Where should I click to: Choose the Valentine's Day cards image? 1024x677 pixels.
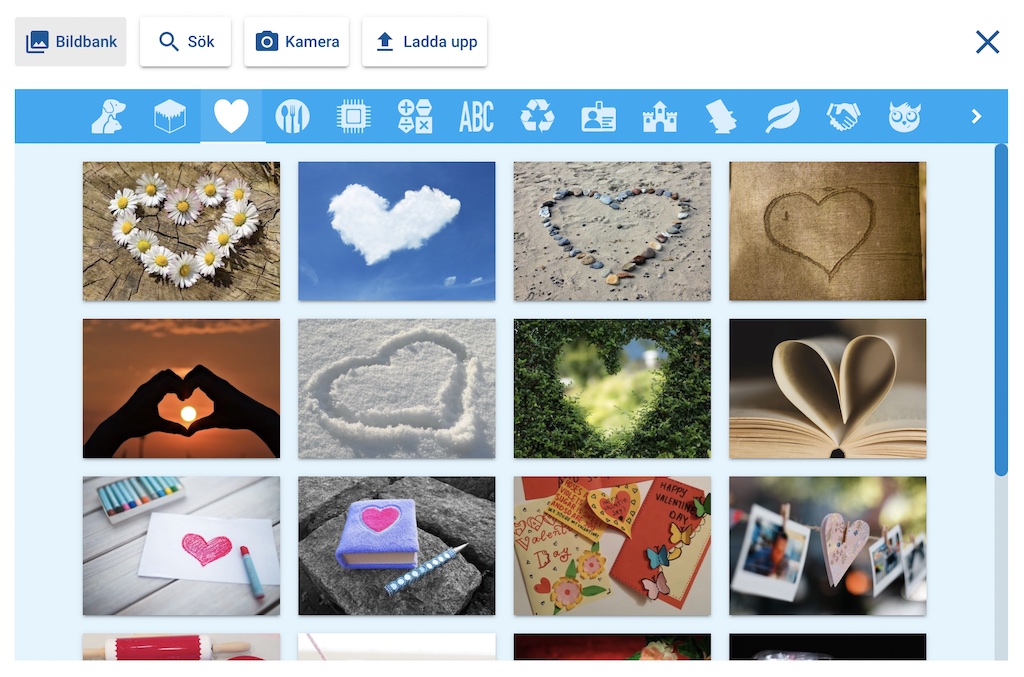pos(613,546)
